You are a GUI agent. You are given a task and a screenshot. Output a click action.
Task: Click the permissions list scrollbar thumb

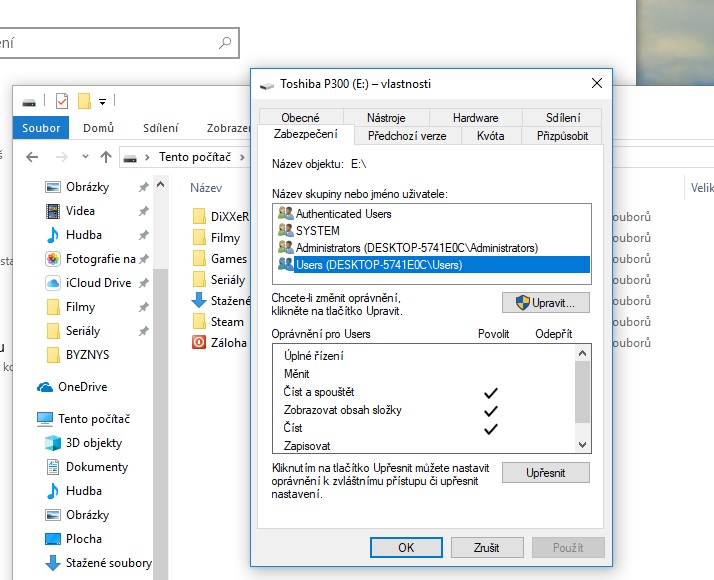tap(582, 392)
